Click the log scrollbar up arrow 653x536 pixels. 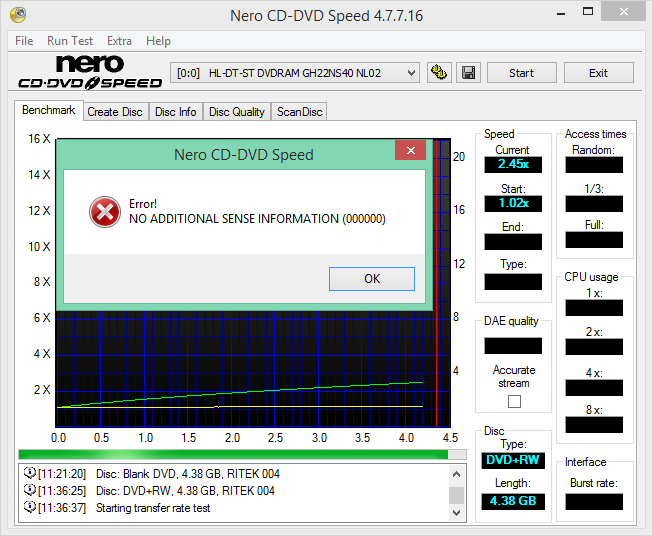click(456, 474)
